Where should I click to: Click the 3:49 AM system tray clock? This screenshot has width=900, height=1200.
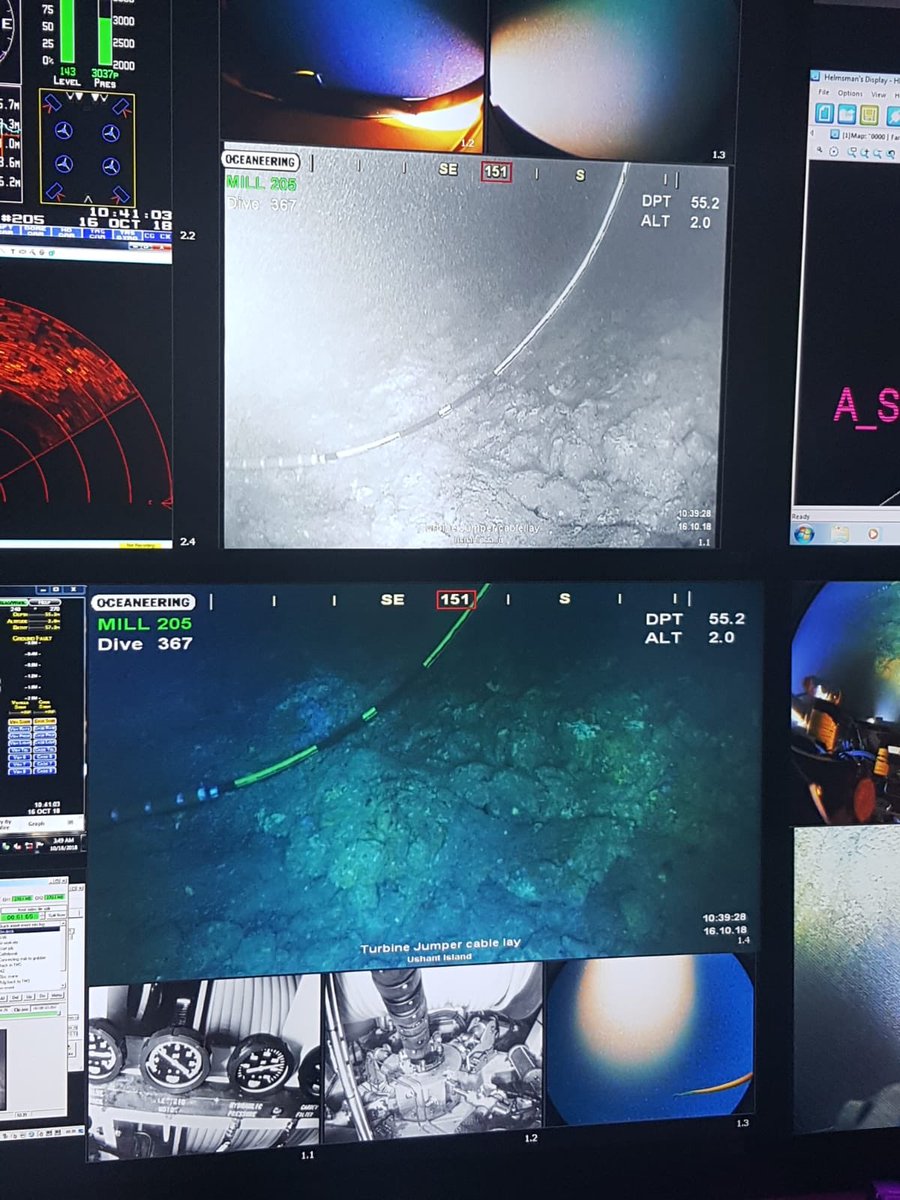(x=62, y=839)
